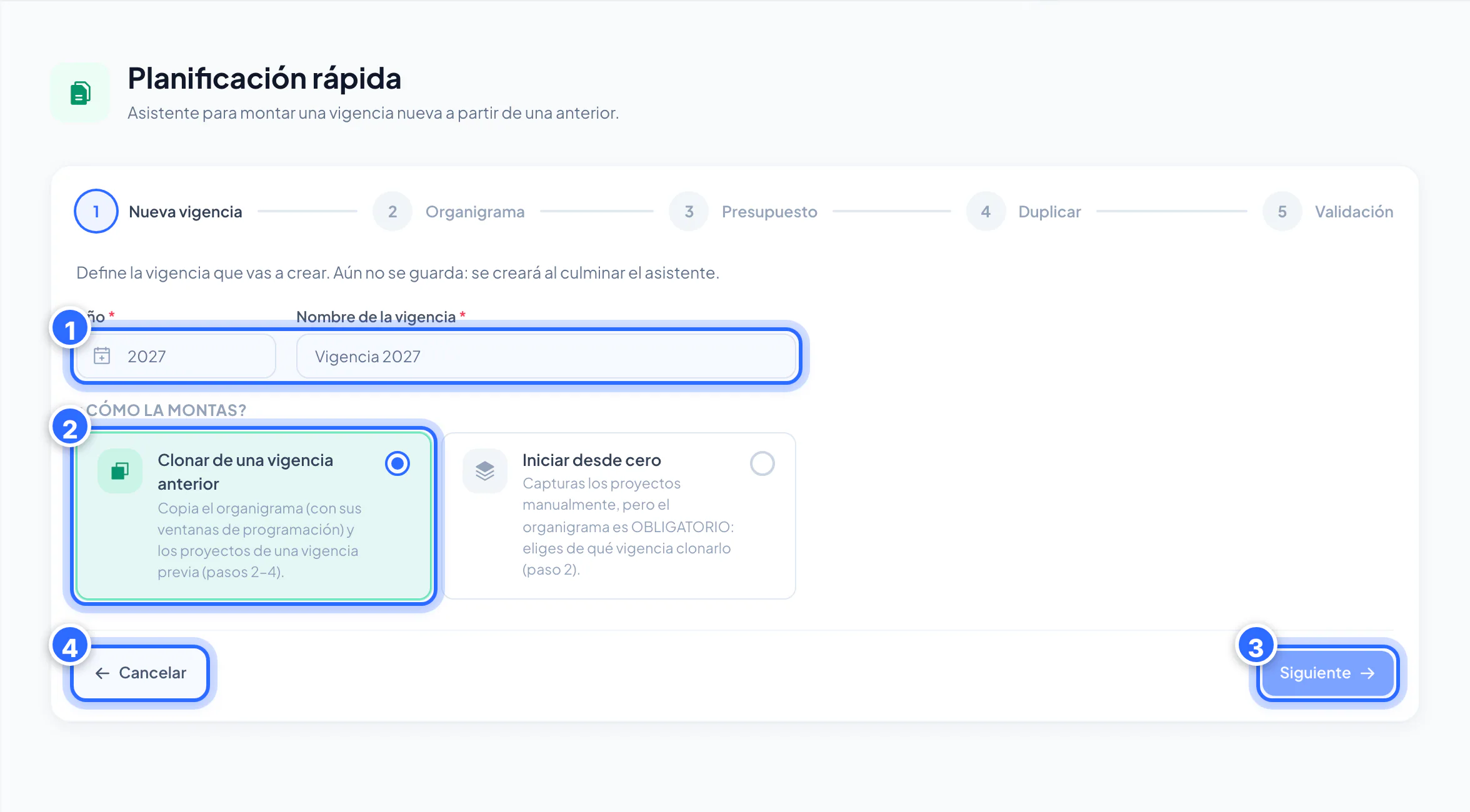The height and width of the screenshot is (812, 1470).
Task: Open step 4 Duplicar
Action: coord(1023,211)
